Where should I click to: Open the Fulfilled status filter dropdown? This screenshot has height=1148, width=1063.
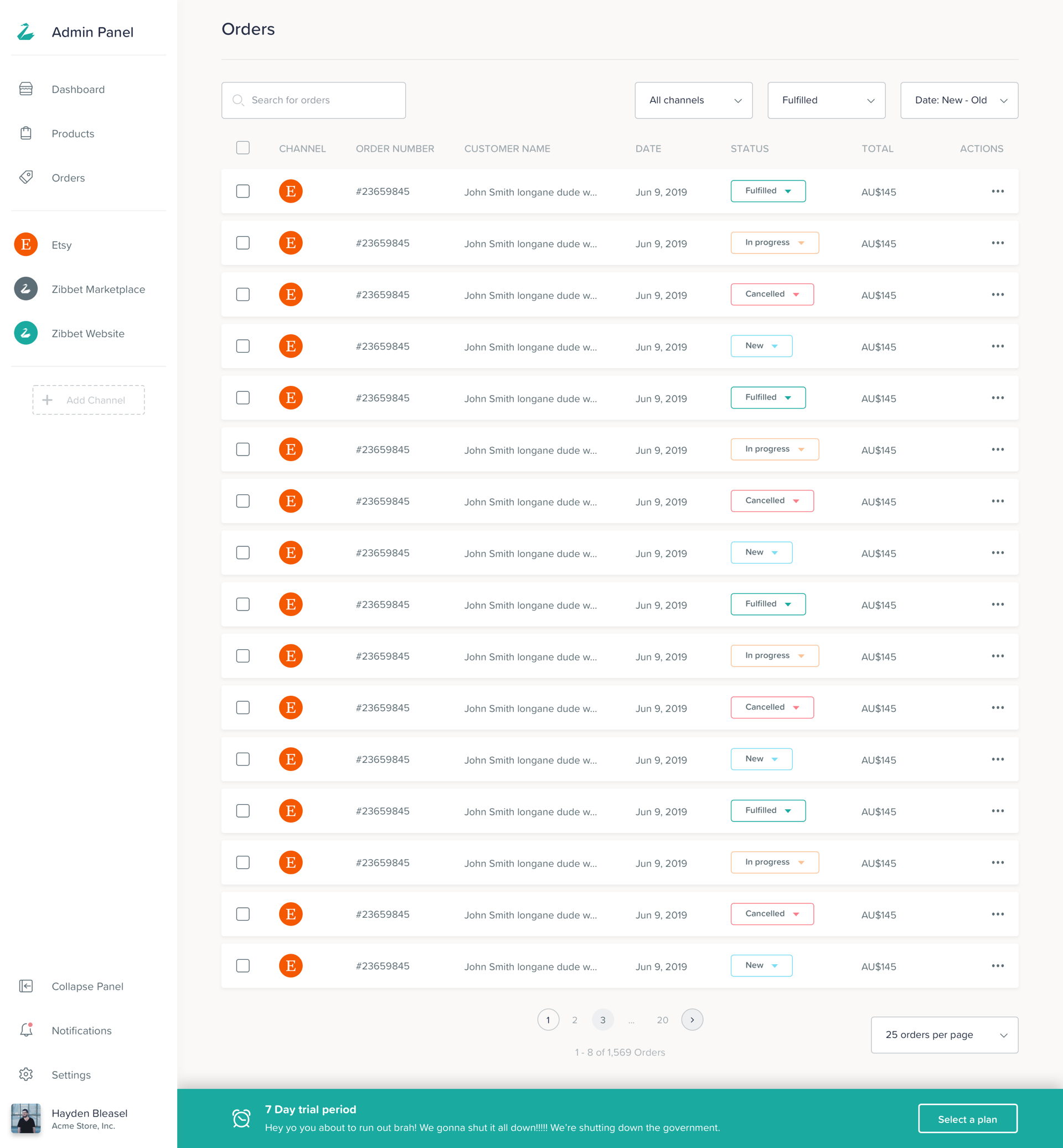pos(826,100)
